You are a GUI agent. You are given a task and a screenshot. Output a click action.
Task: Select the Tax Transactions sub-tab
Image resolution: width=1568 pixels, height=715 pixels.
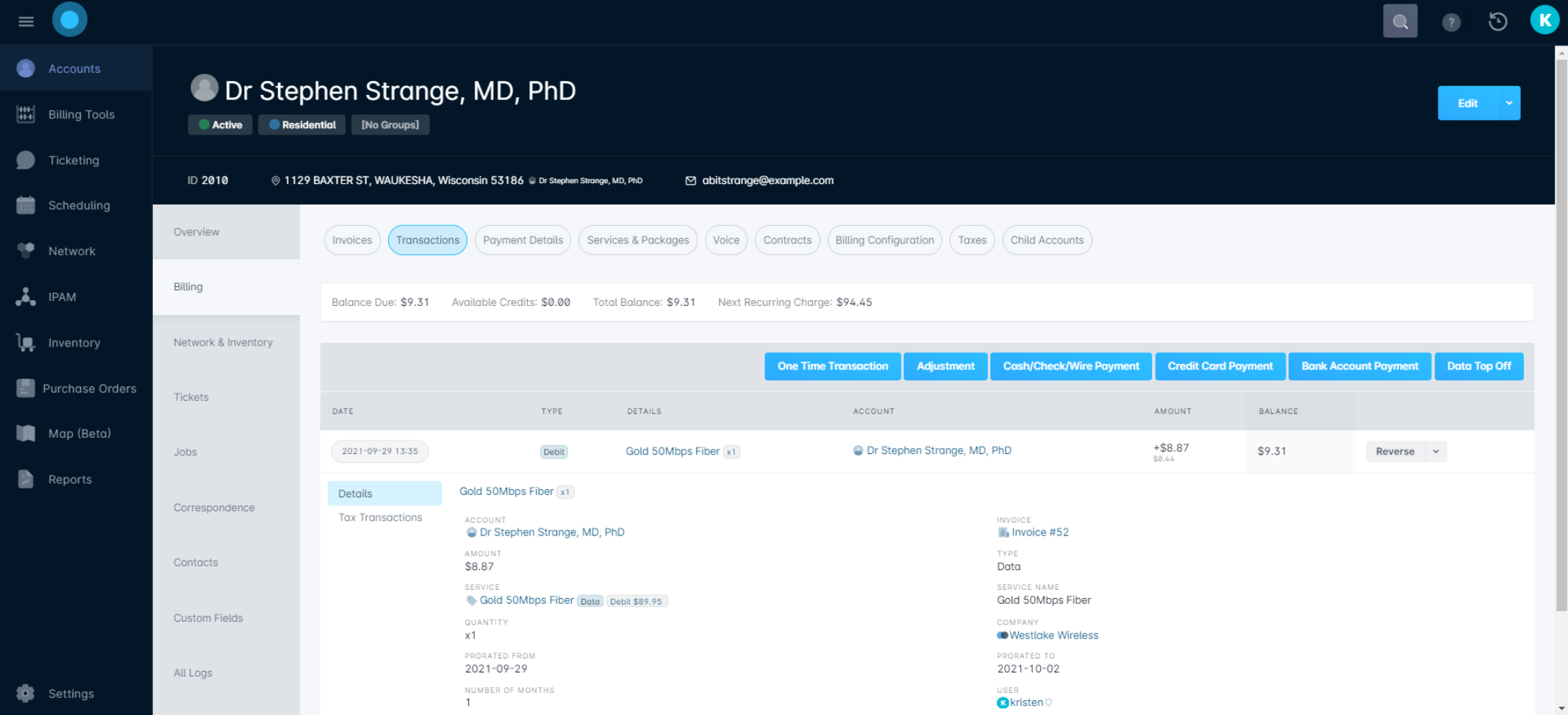(380, 518)
